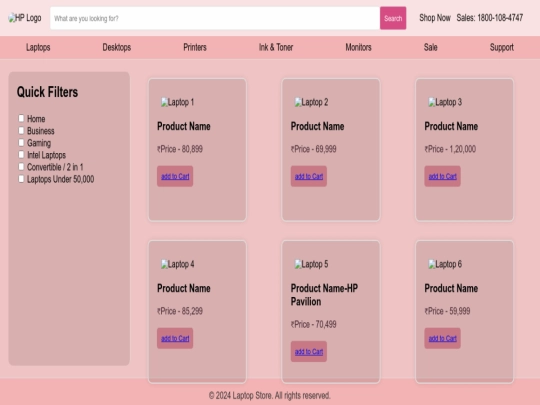The width and height of the screenshot is (540, 405).
Task: Check the Home filter checkbox
Action: [x=21, y=118]
